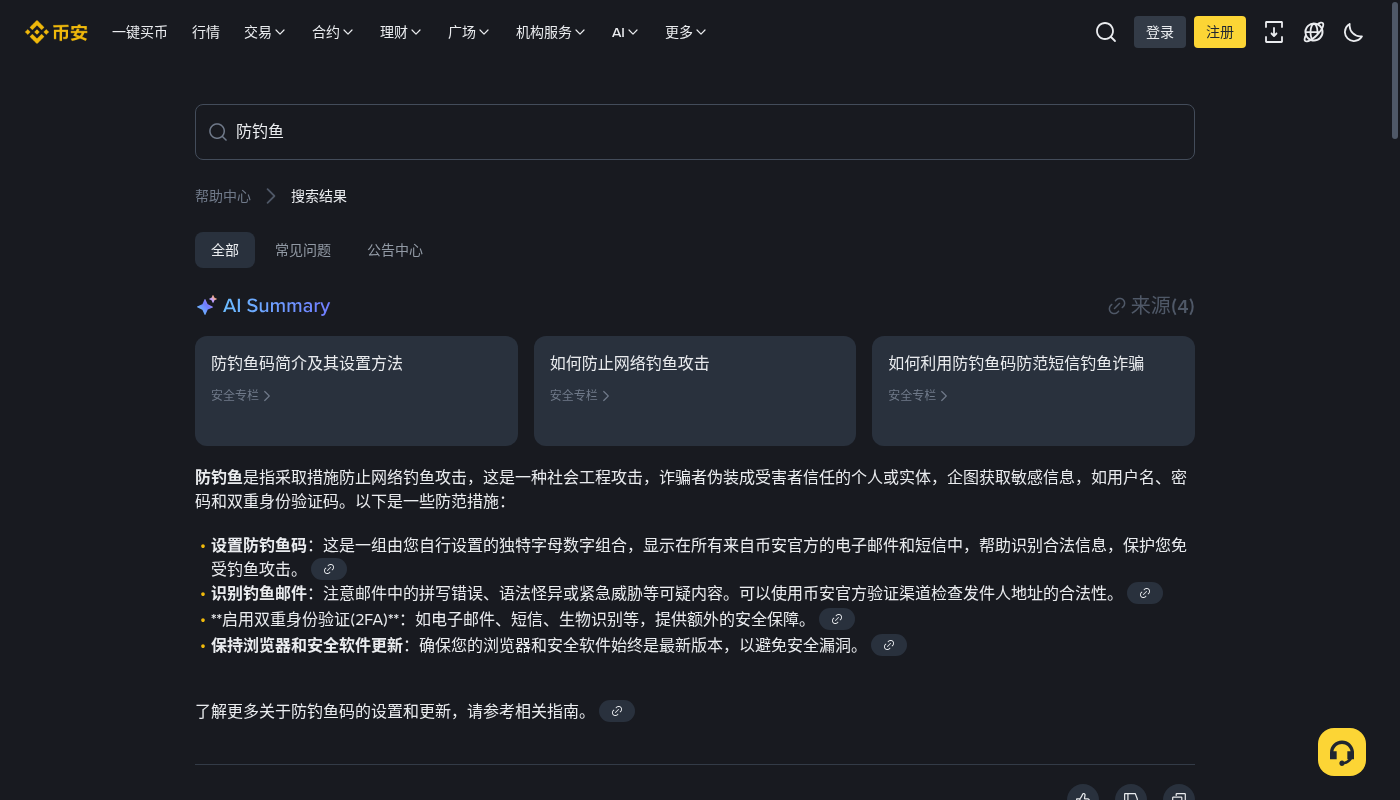
Task: Expand the AI dropdown in the navigation bar
Action: [626, 32]
